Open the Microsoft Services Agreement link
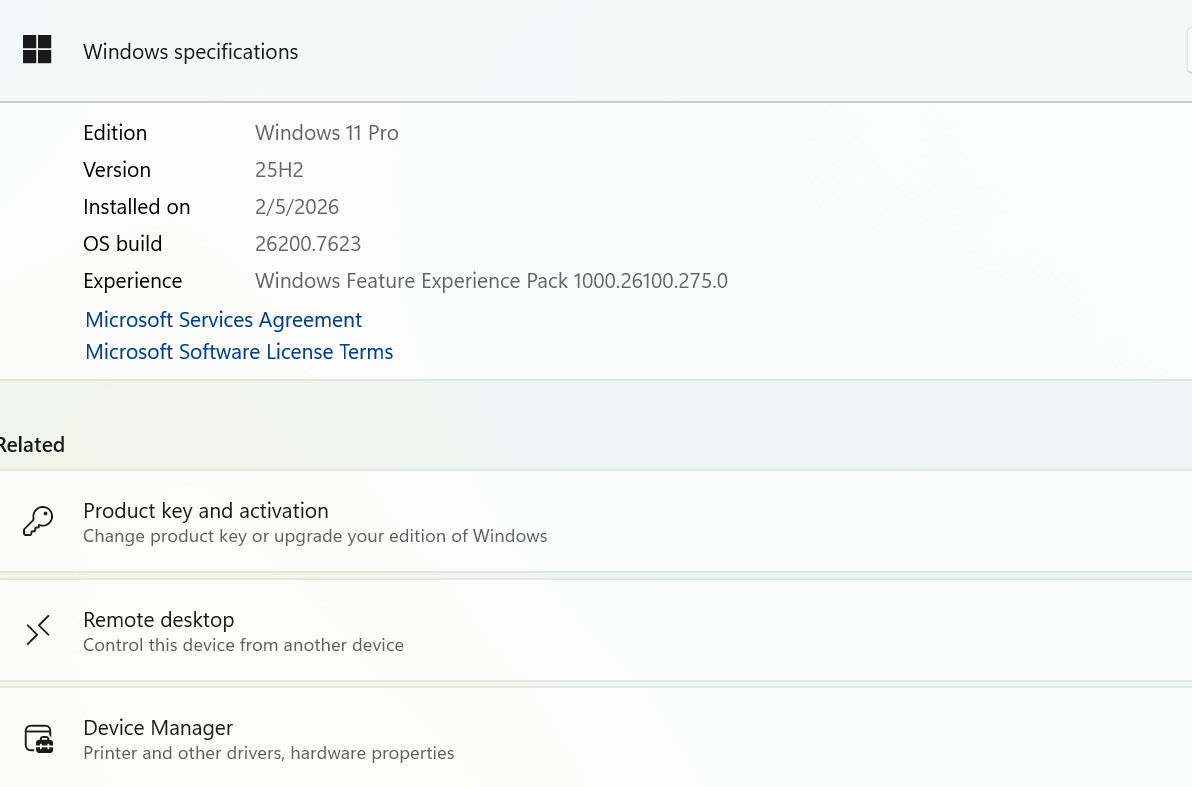Screen dimensions: 1192x787 224,320
